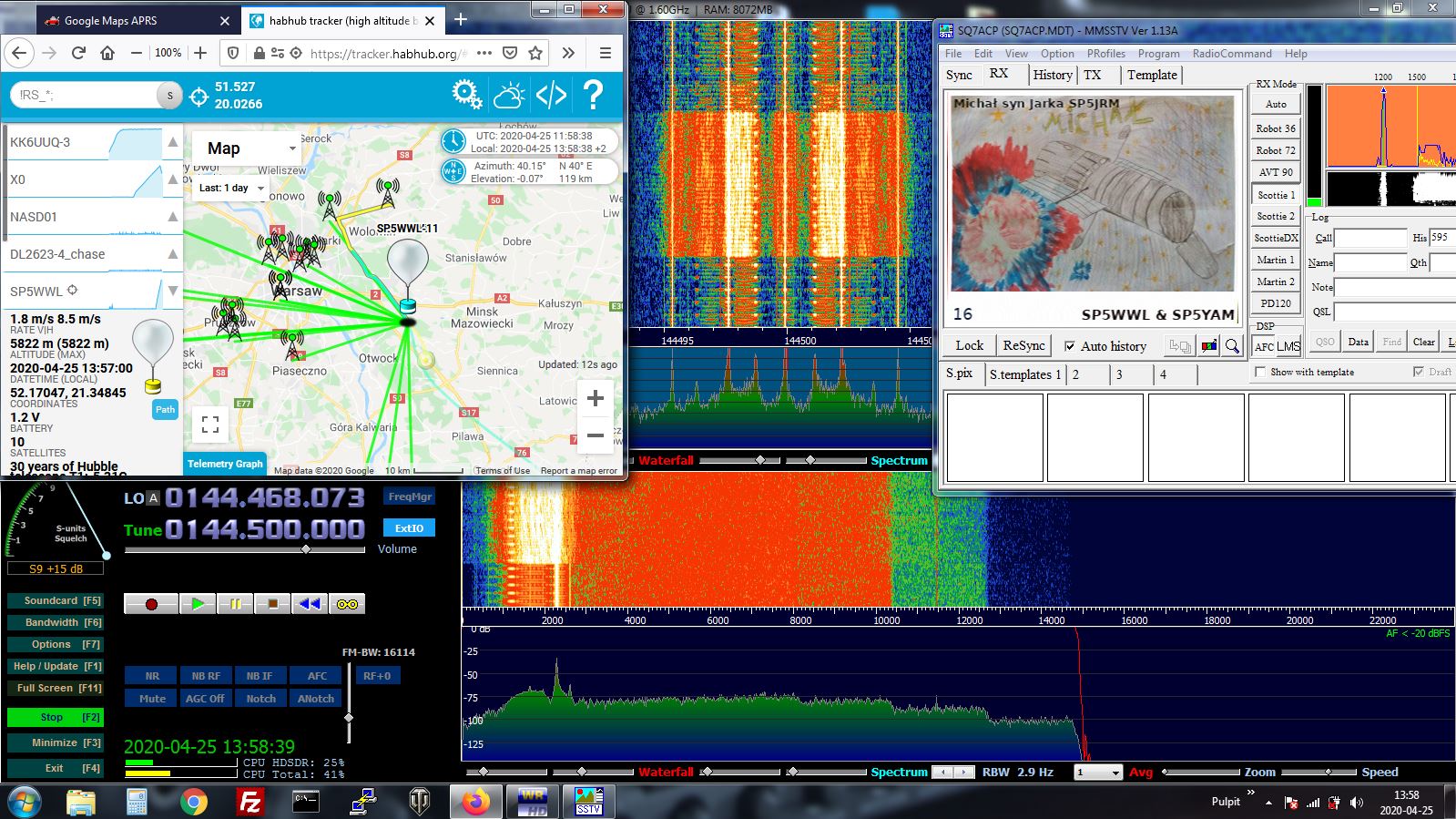Start playback with HDSDR green play button
Viewport: 1456px width, 819px height.
tap(198, 604)
